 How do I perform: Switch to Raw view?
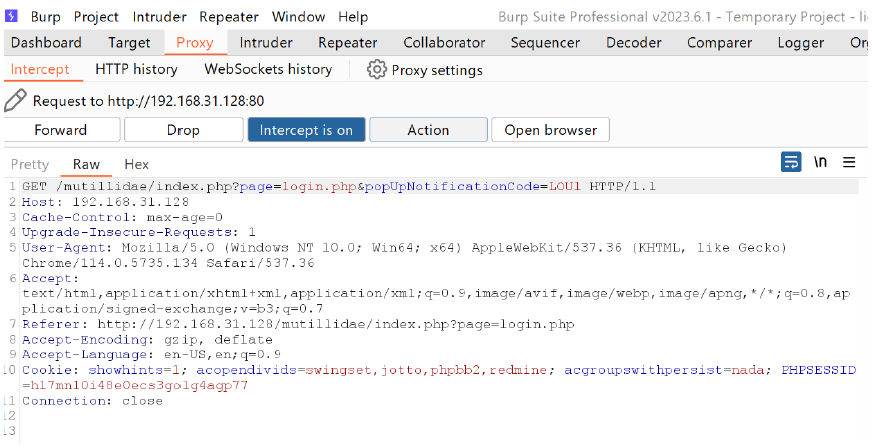pos(86,165)
